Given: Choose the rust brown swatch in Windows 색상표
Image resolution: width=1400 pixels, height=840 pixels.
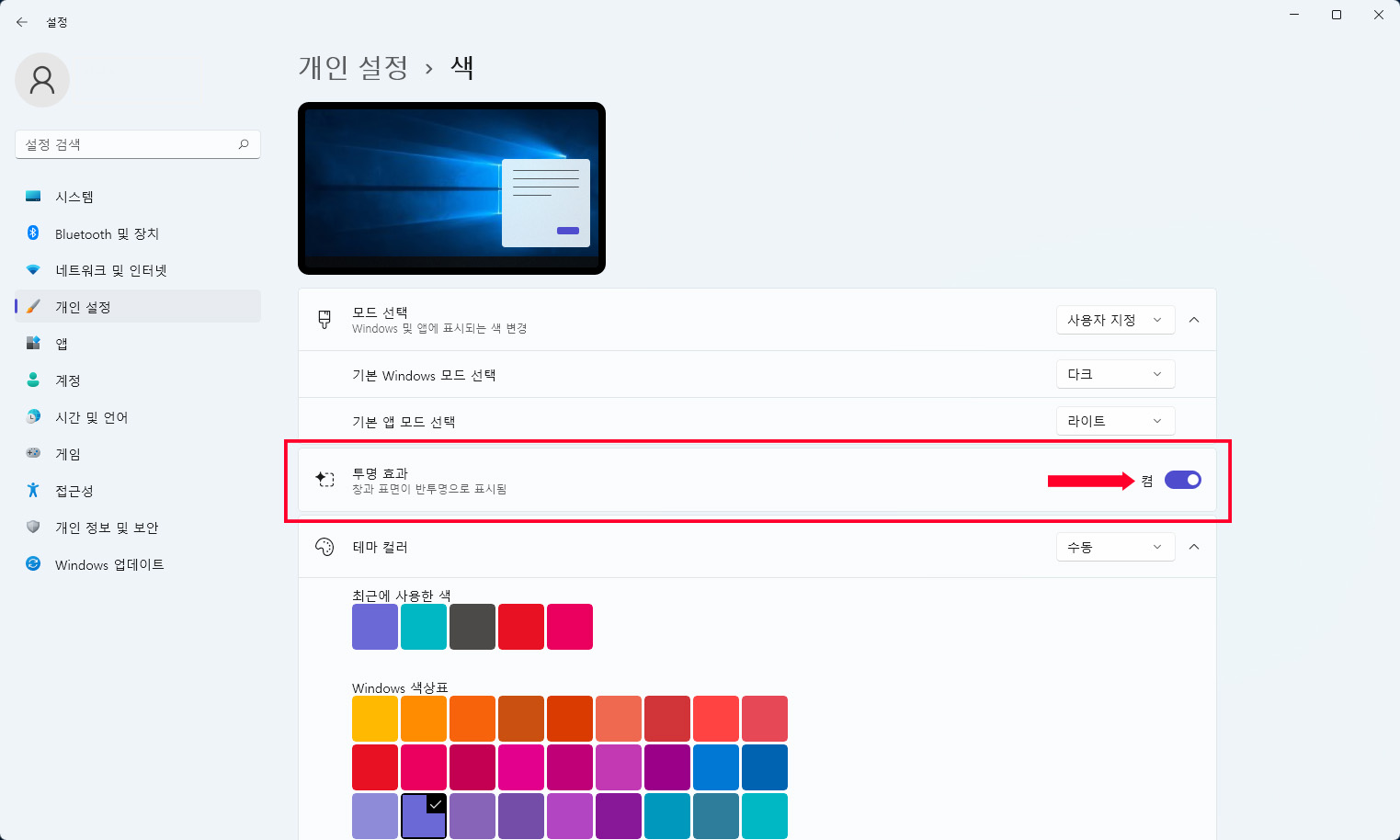Looking at the screenshot, I should (x=521, y=719).
